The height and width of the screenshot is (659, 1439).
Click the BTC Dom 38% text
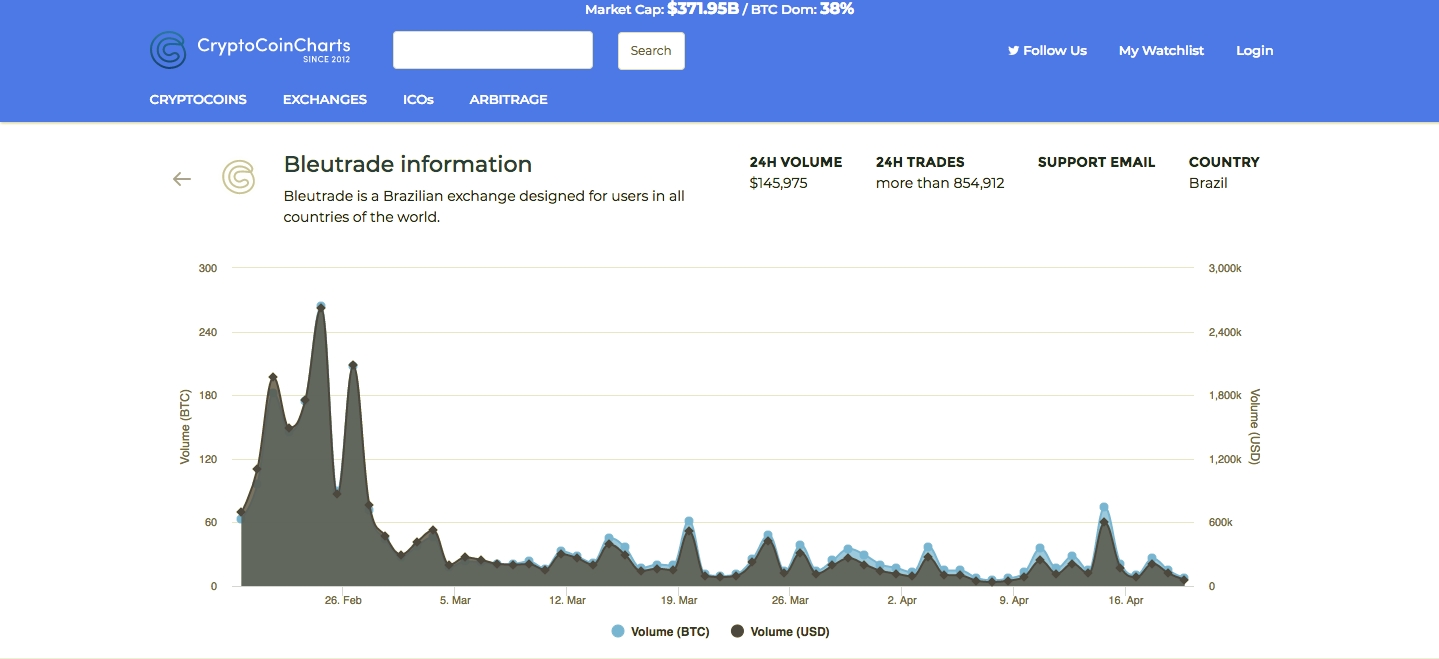[x=800, y=9]
